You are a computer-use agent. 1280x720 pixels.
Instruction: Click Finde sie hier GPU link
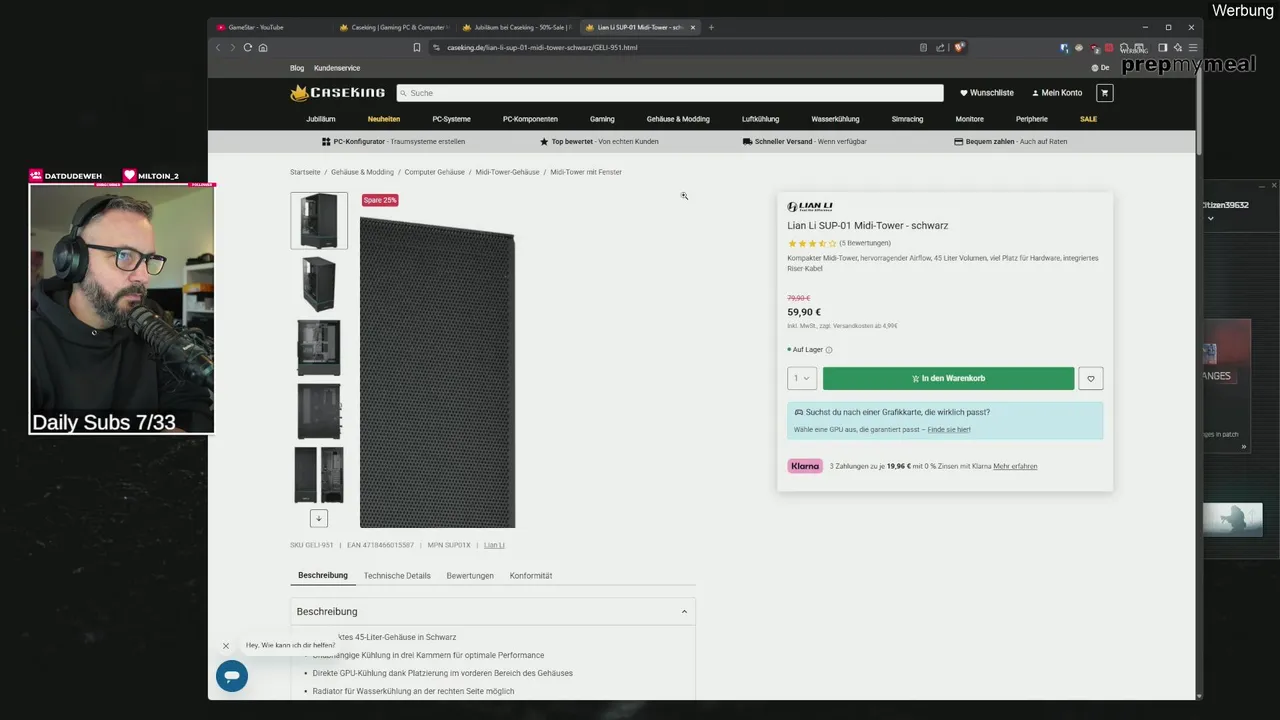click(949, 429)
